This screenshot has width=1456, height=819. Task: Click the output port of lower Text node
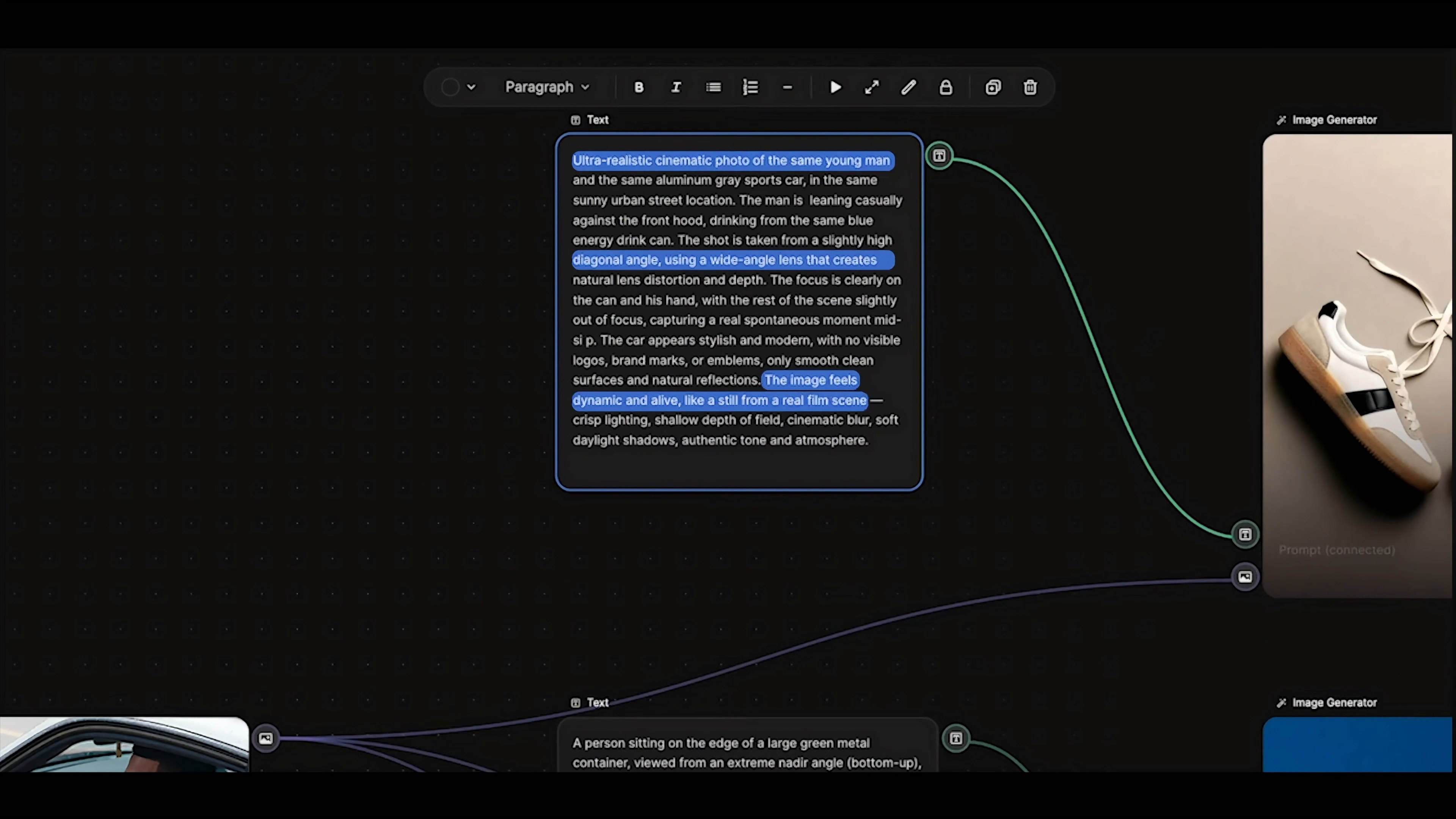tap(956, 738)
